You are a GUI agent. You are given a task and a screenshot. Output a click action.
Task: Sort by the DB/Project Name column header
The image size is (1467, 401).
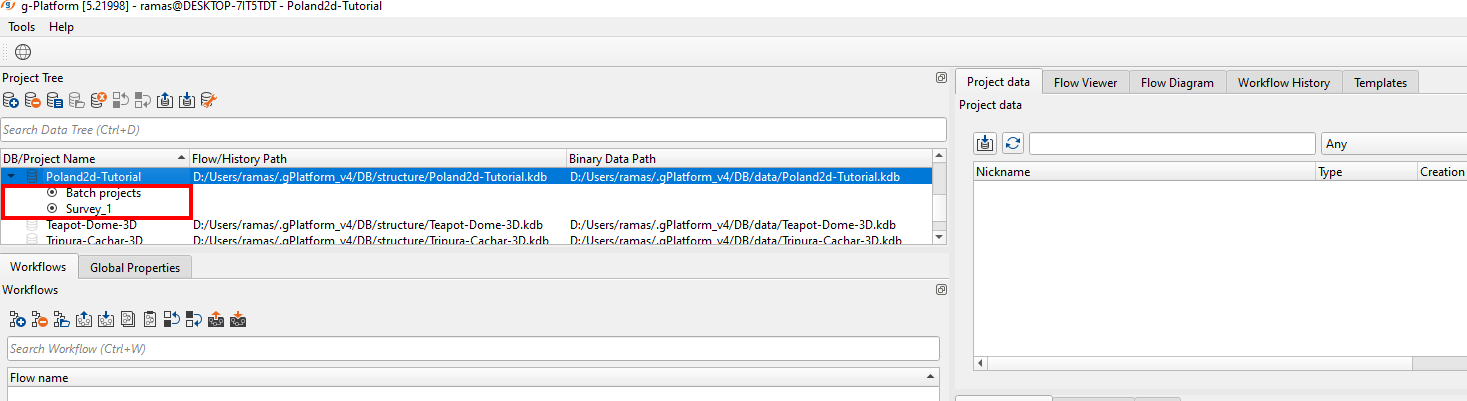(x=95, y=158)
